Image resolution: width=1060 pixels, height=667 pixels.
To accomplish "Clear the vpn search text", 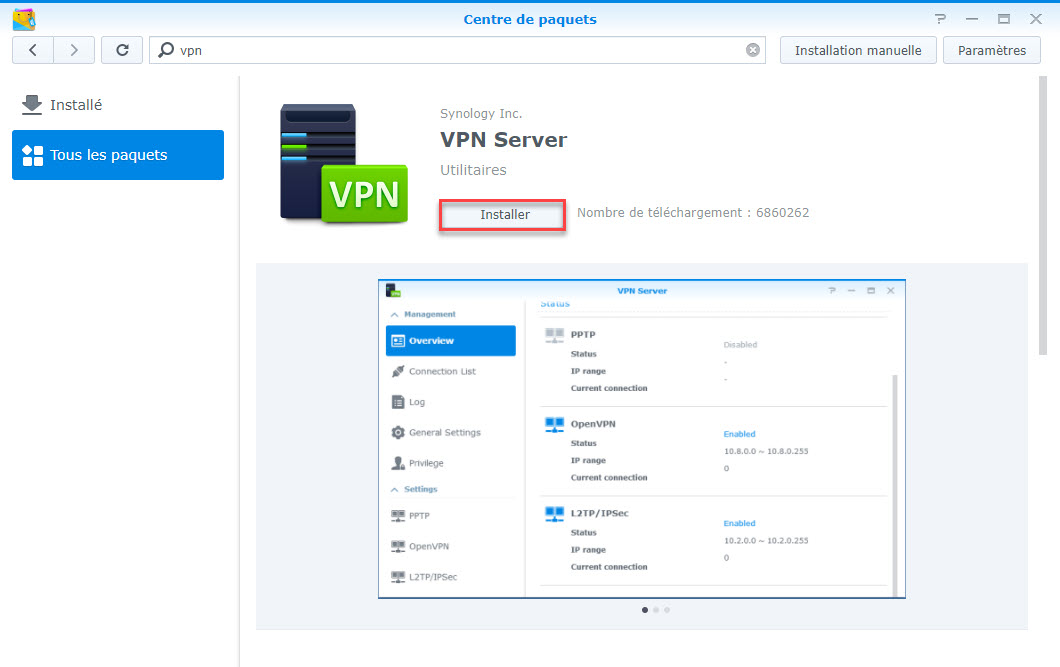I will (x=753, y=50).
